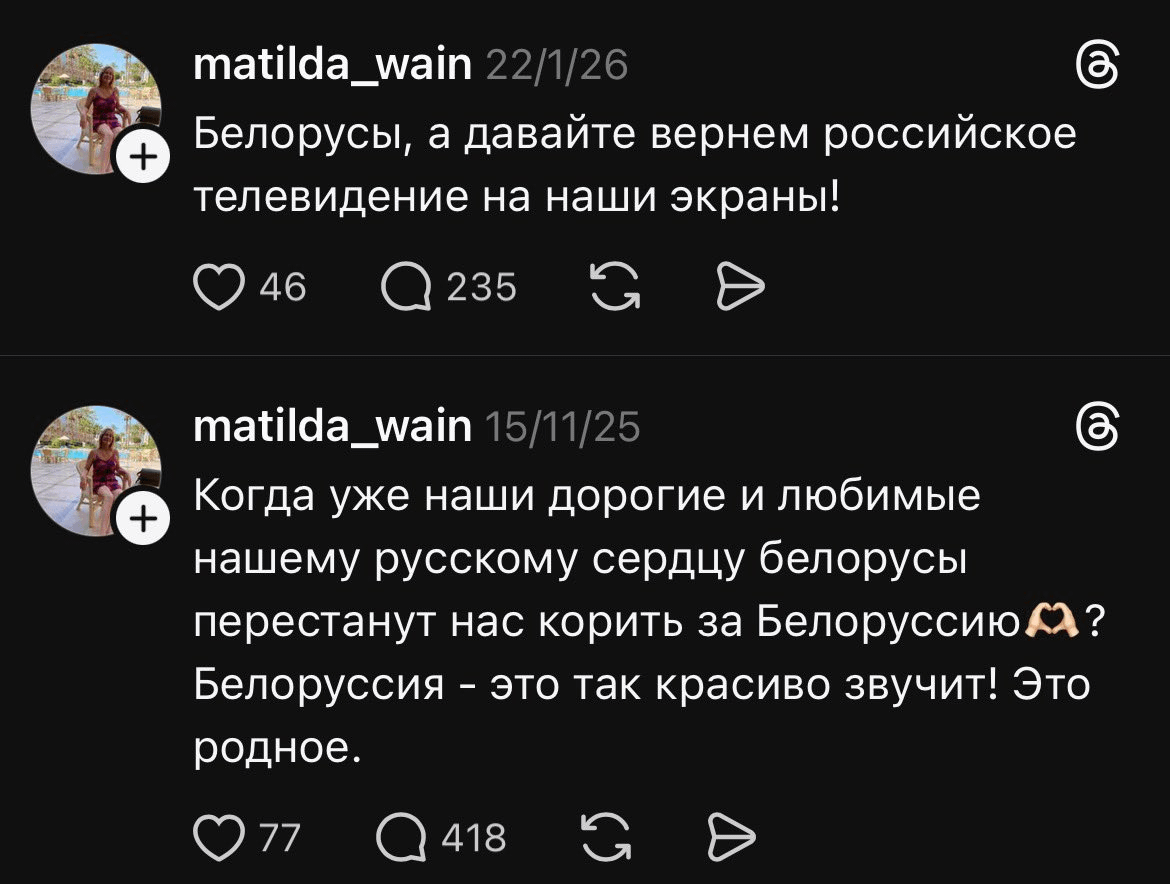Open post dated 15/11/25

pyautogui.click(x=562, y=427)
